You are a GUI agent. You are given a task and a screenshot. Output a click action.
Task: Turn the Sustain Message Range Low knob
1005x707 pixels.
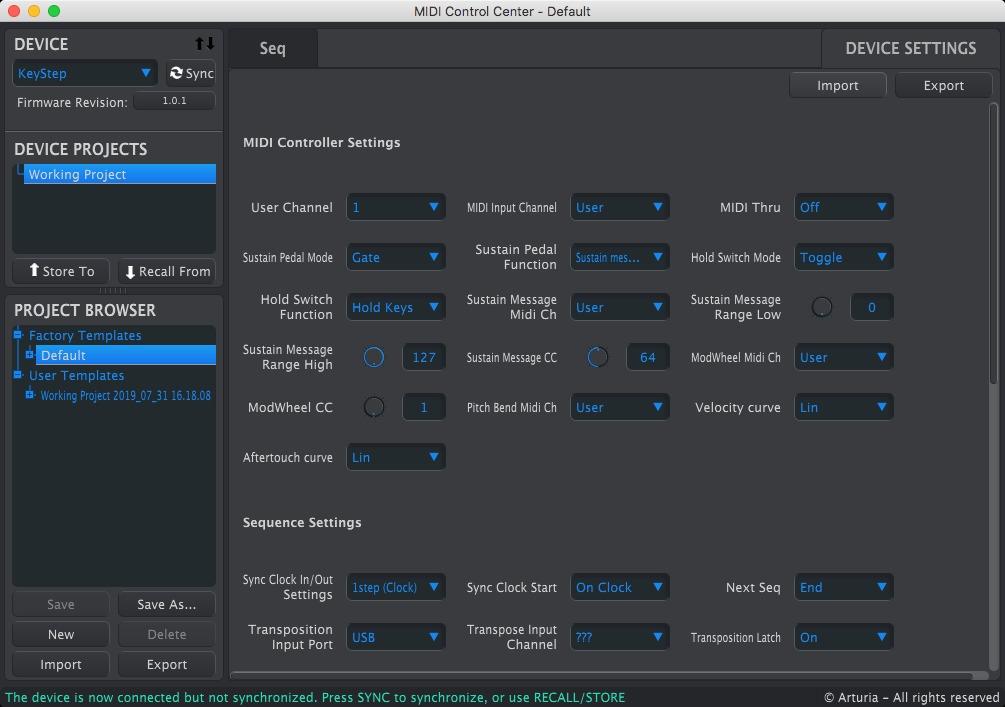pyautogui.click(x=821, y=307)
